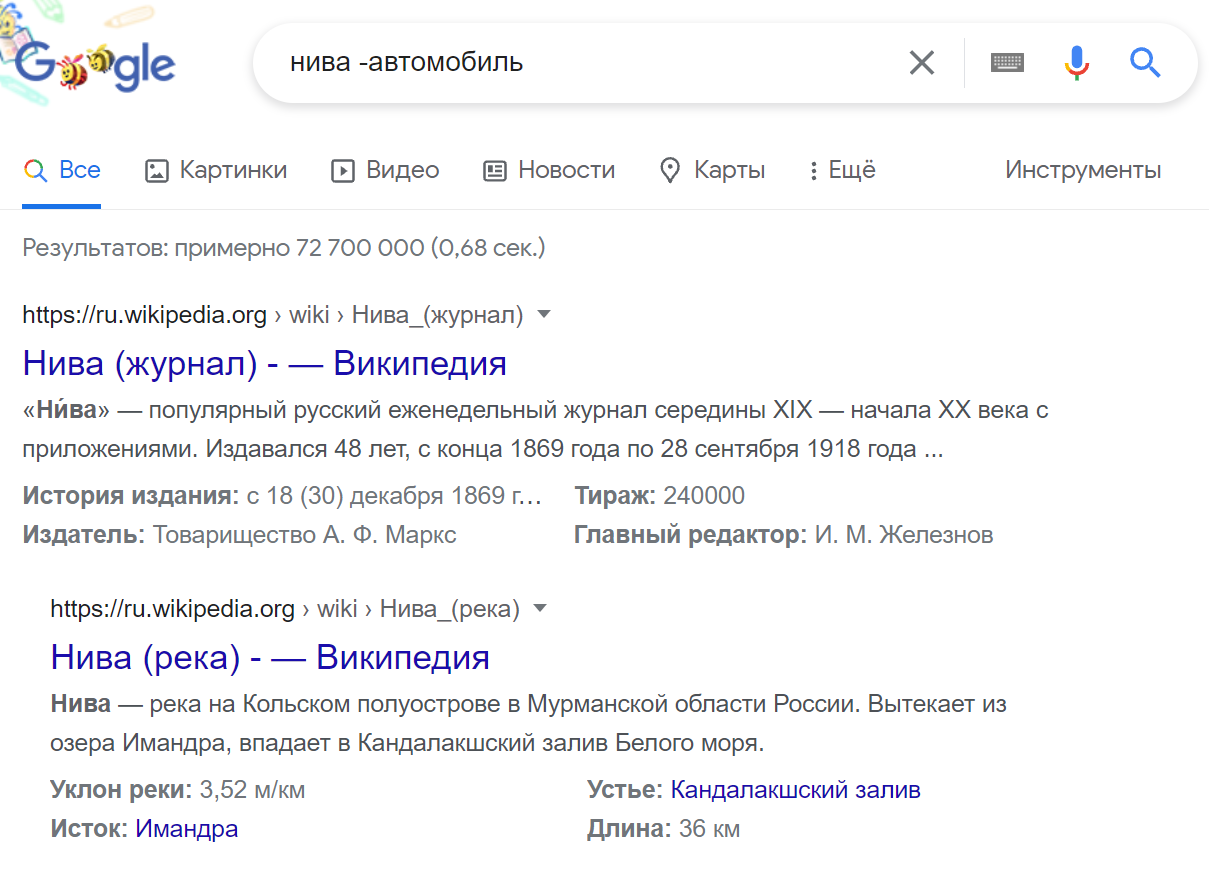Click the ru.wikipedia.org Нива_(журнал) URL breadcrumb
The width and height of the screenshot is (1209, 881).
pos(272,315)
